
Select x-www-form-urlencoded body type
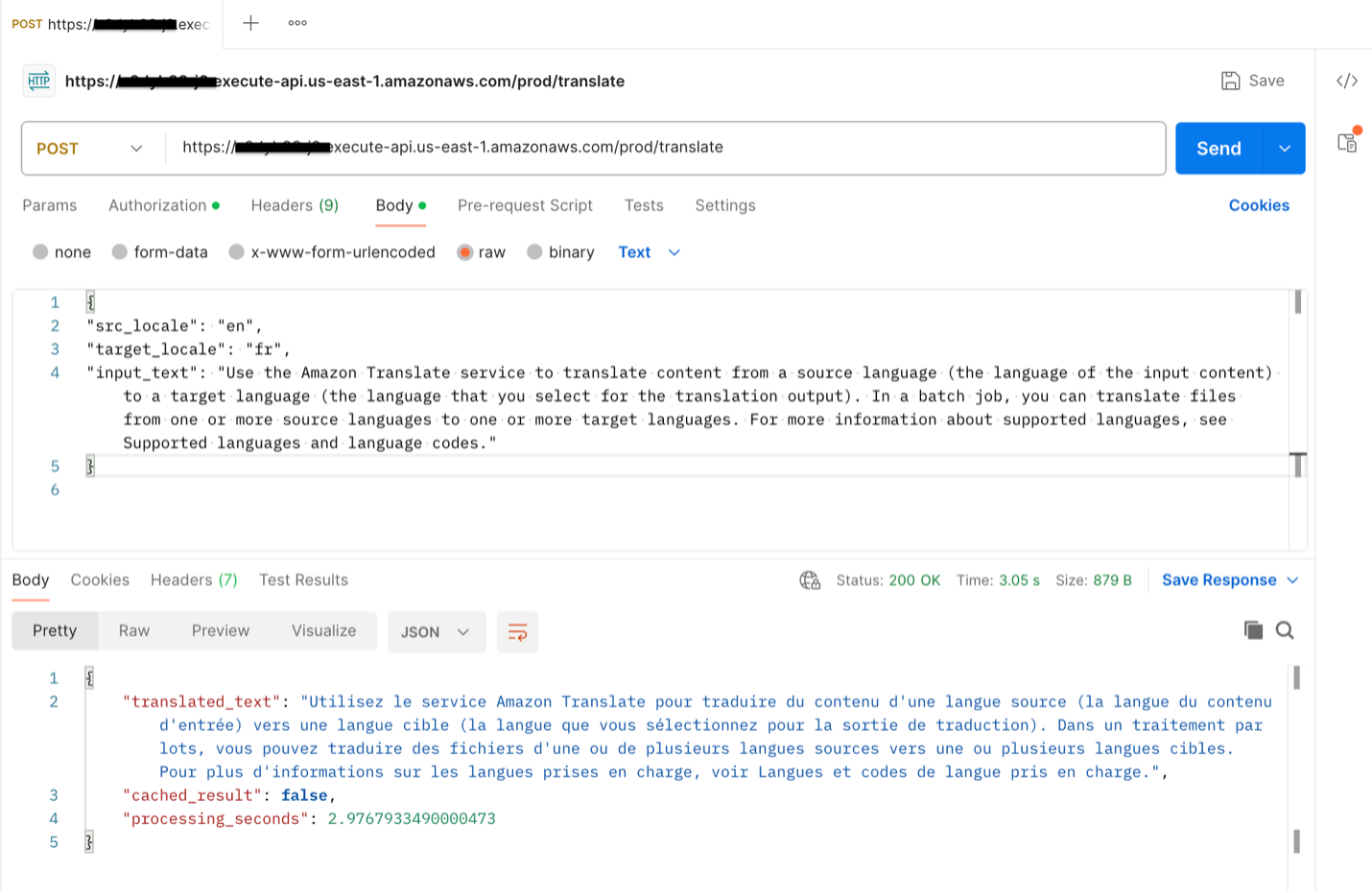click(236, 252)
